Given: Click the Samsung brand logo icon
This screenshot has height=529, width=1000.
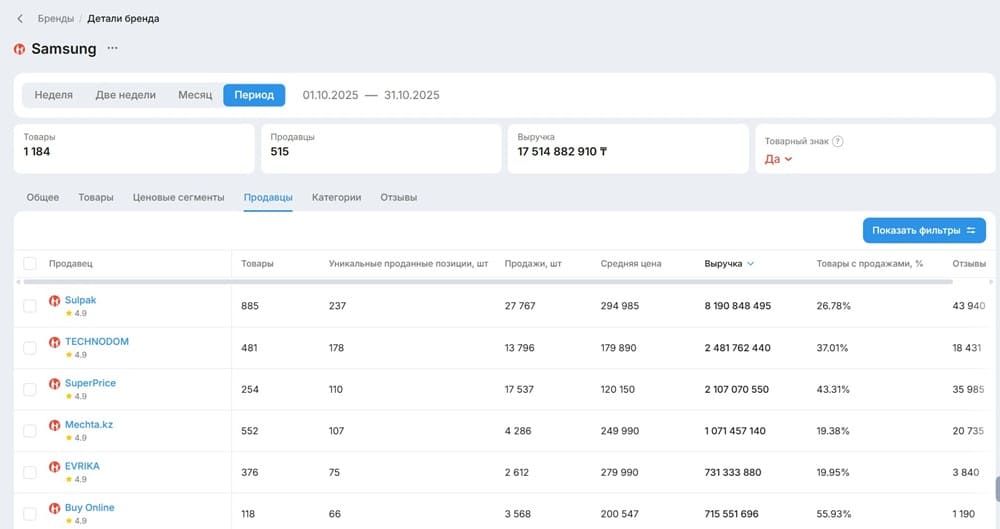Looking at the screenshot, I should pyautogui.click(x=20, y=49).
